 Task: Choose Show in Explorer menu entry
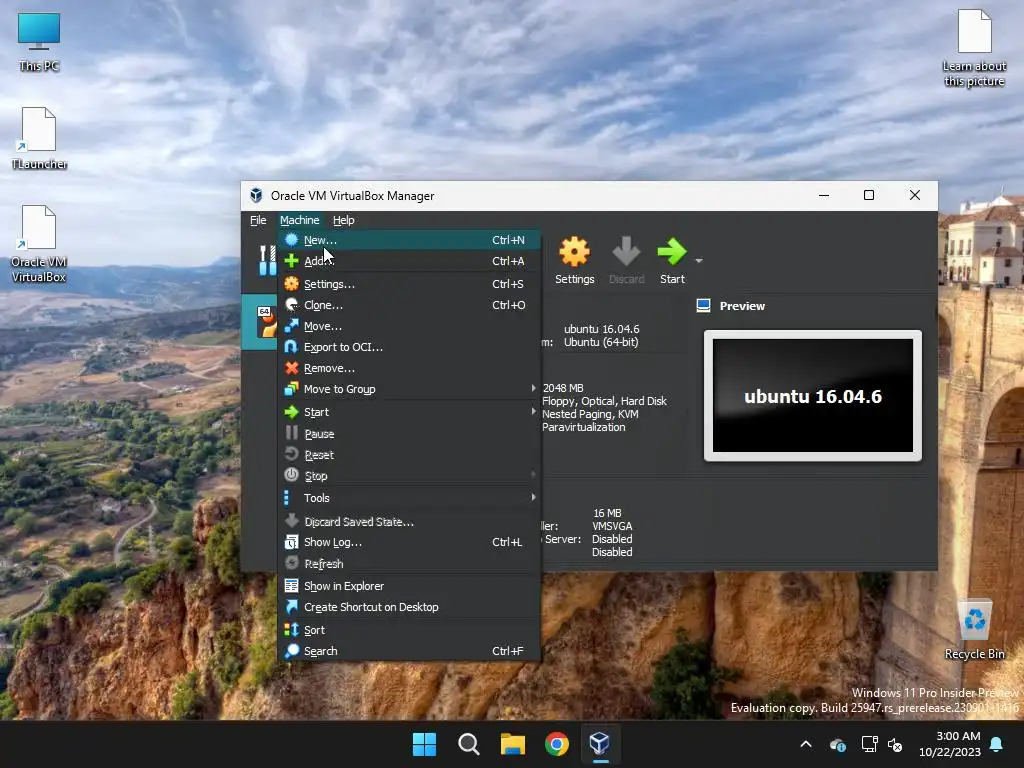pos(409,586)
